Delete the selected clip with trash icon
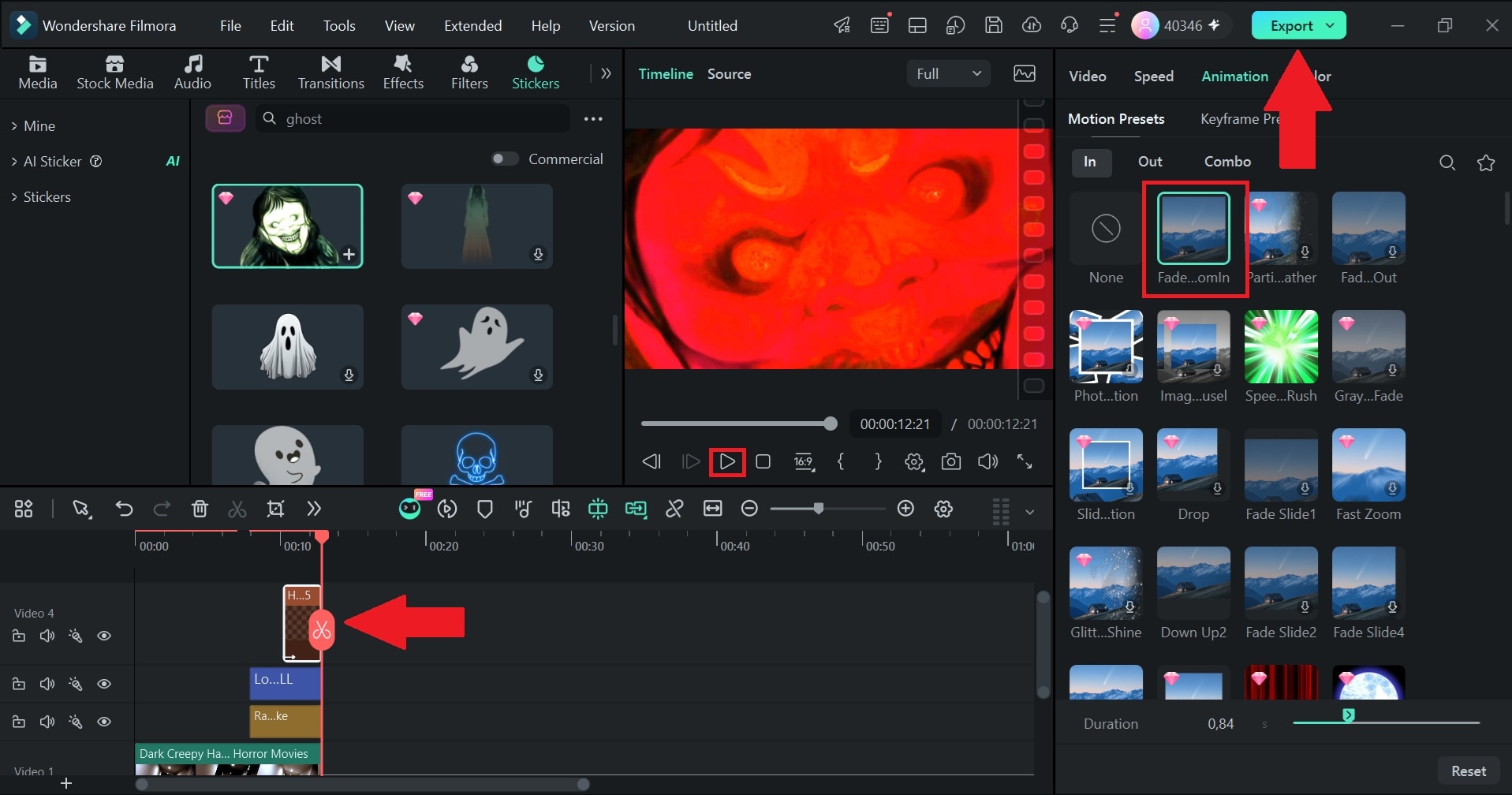This screenshot has height=795, width=1512. point(200,509)
